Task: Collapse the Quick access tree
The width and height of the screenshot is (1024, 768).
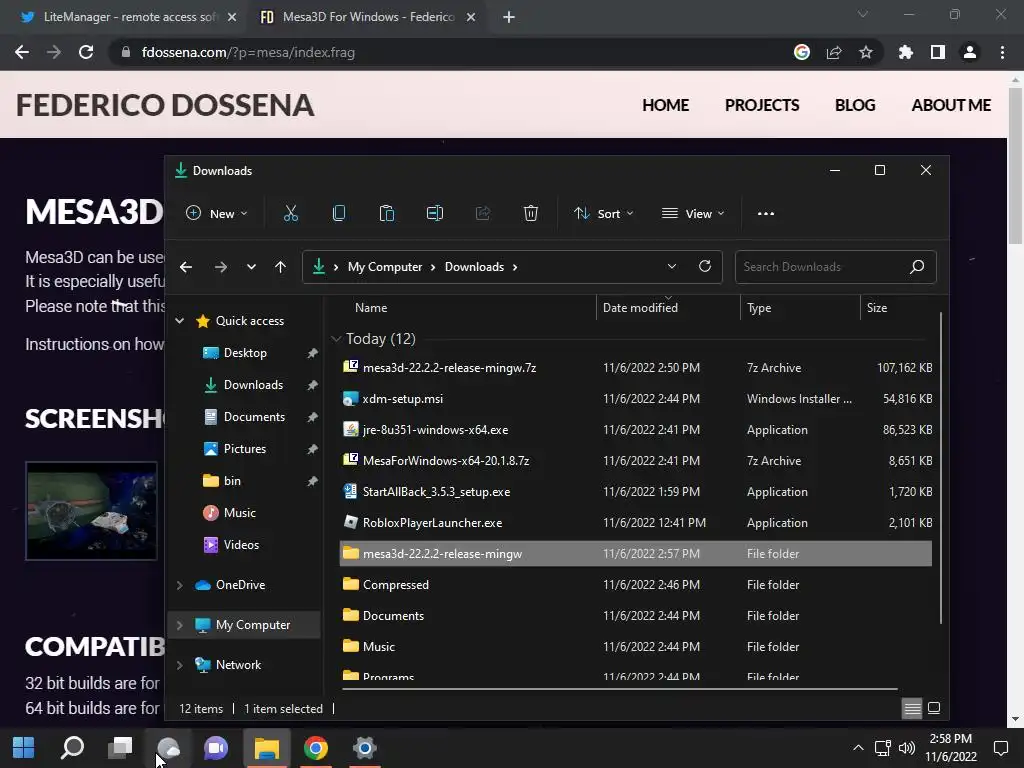Action: [180, 321]
